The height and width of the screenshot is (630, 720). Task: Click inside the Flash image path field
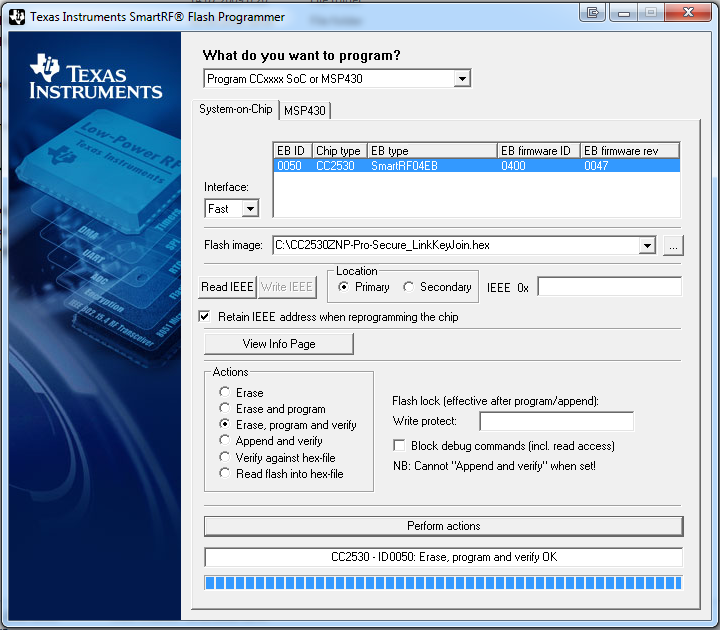click(x=456, y=245)
